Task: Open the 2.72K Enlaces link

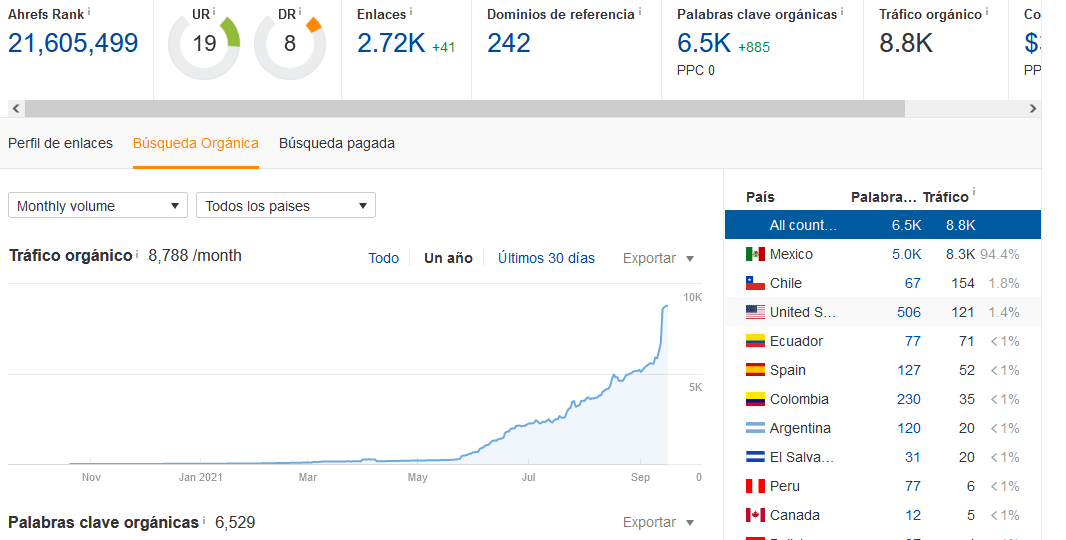Action: 391,43
